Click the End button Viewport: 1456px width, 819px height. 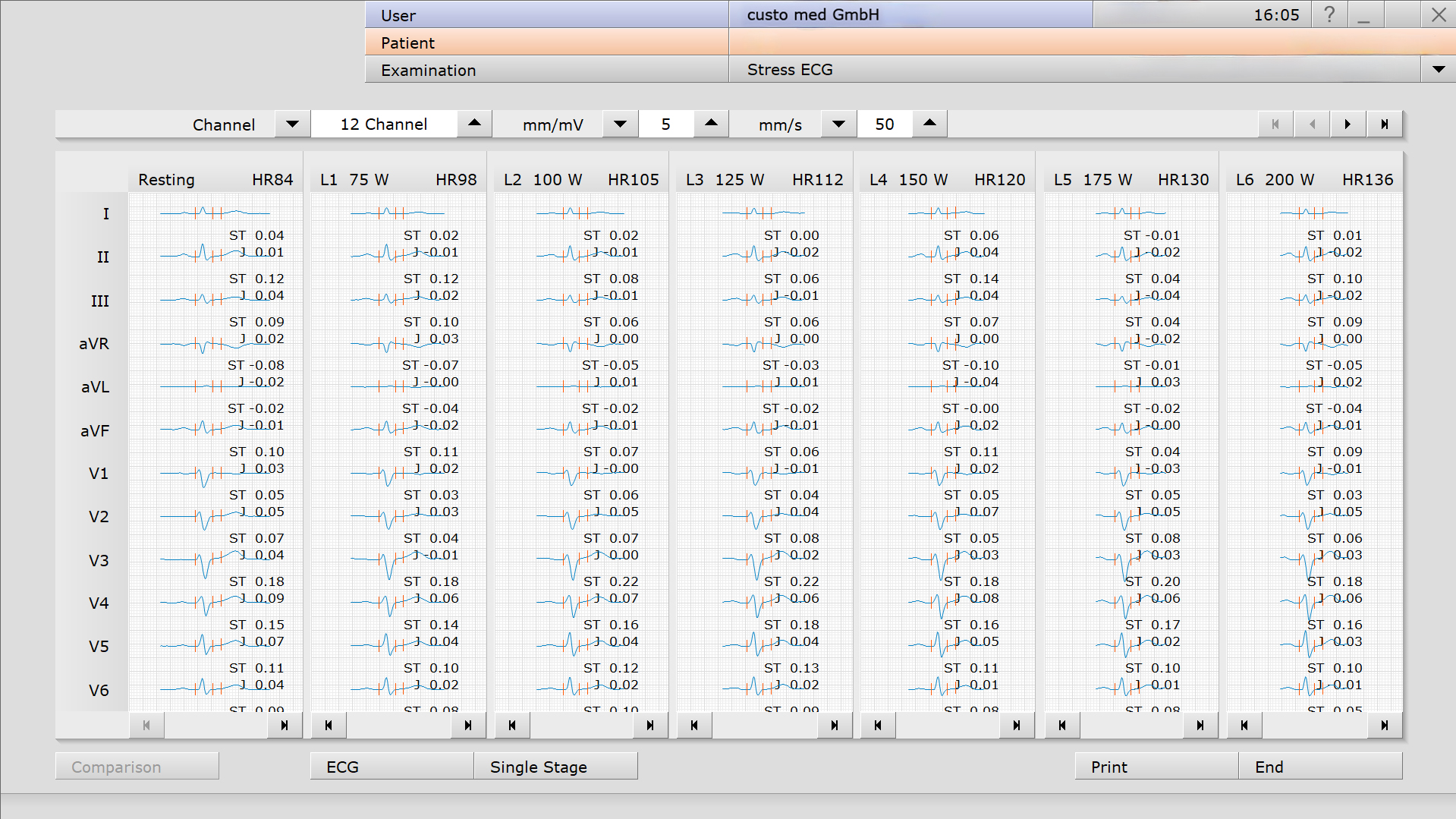coord(1321,766)
